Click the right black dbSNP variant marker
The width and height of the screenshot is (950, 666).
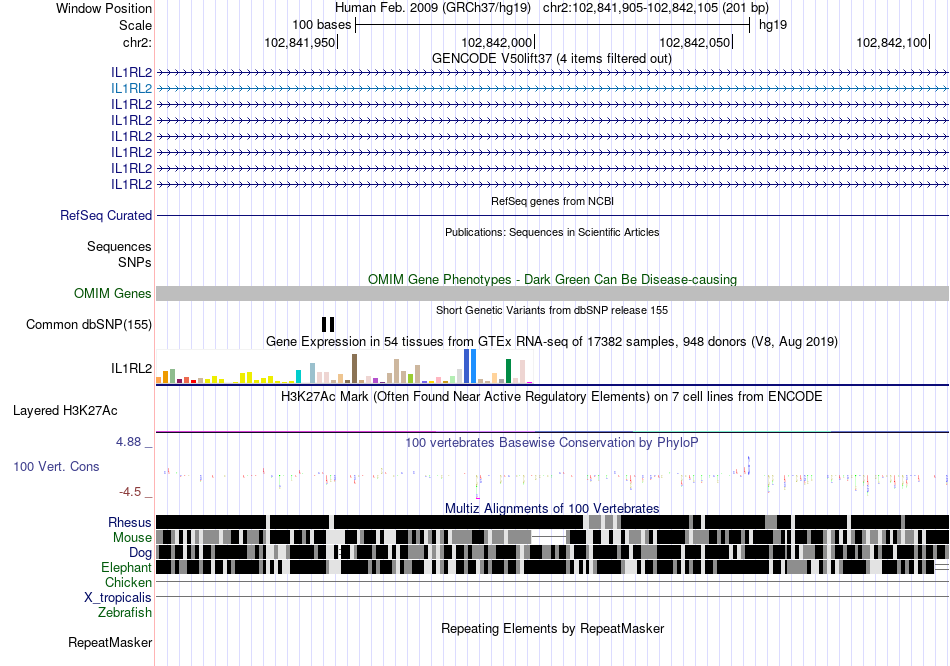[x=332, y=325]
